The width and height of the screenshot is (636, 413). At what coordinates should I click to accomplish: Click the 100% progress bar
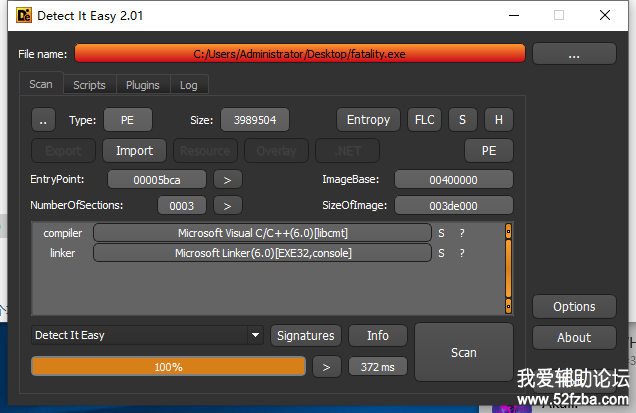coord(168,367)
